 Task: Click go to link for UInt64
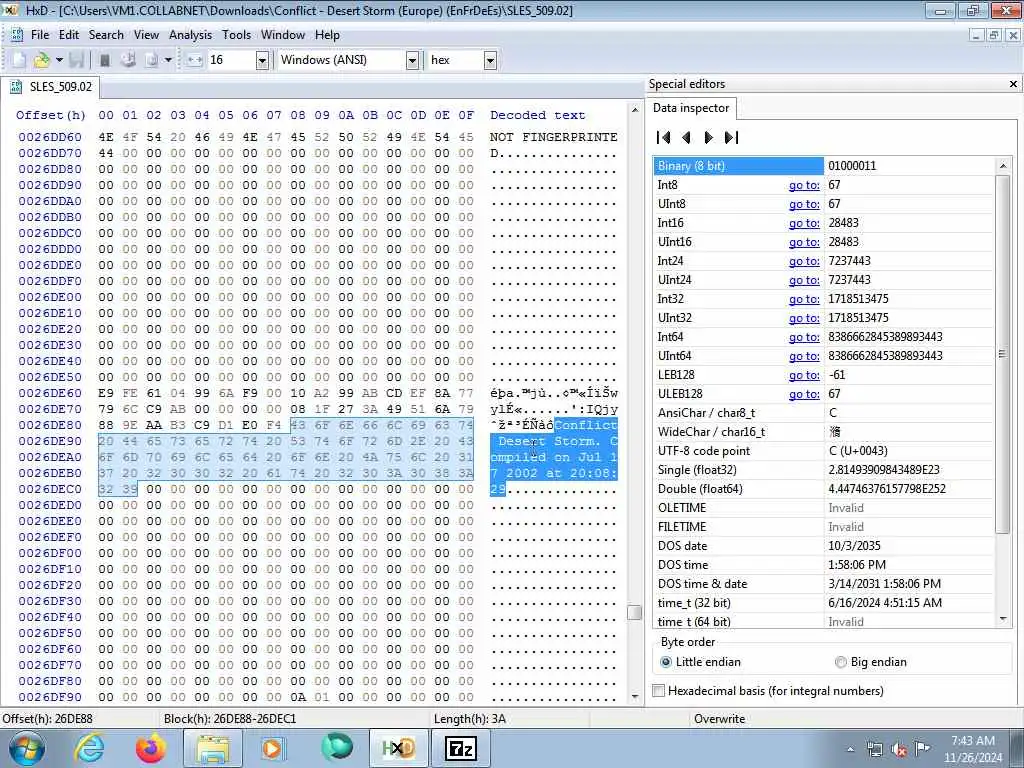coord(803,356)
